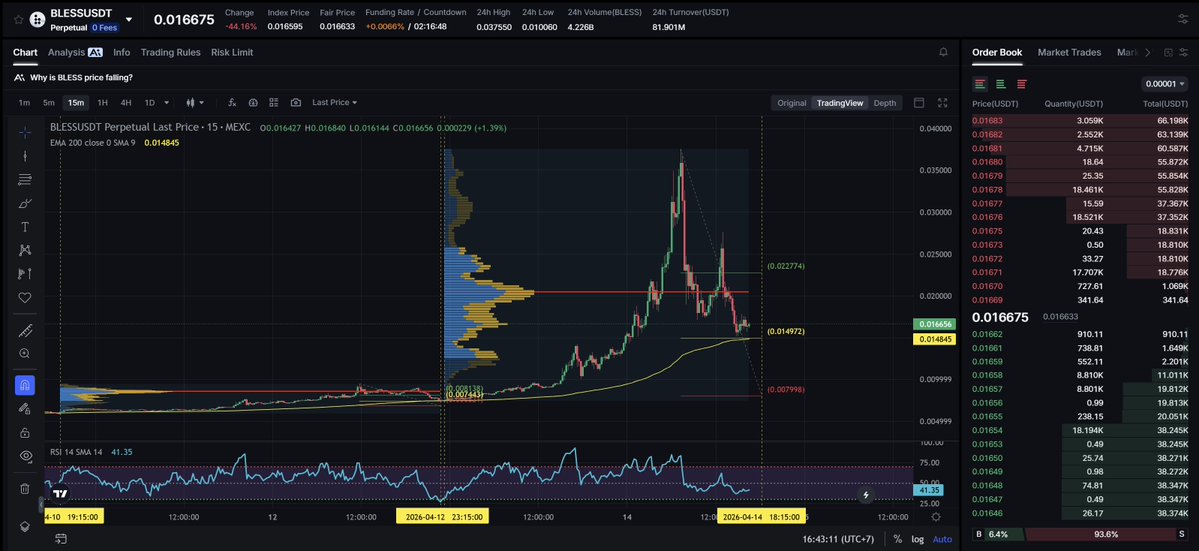Viewport: 1199px width, 551px height.
Task: Select the forecasting position tool
Action: 24,274
